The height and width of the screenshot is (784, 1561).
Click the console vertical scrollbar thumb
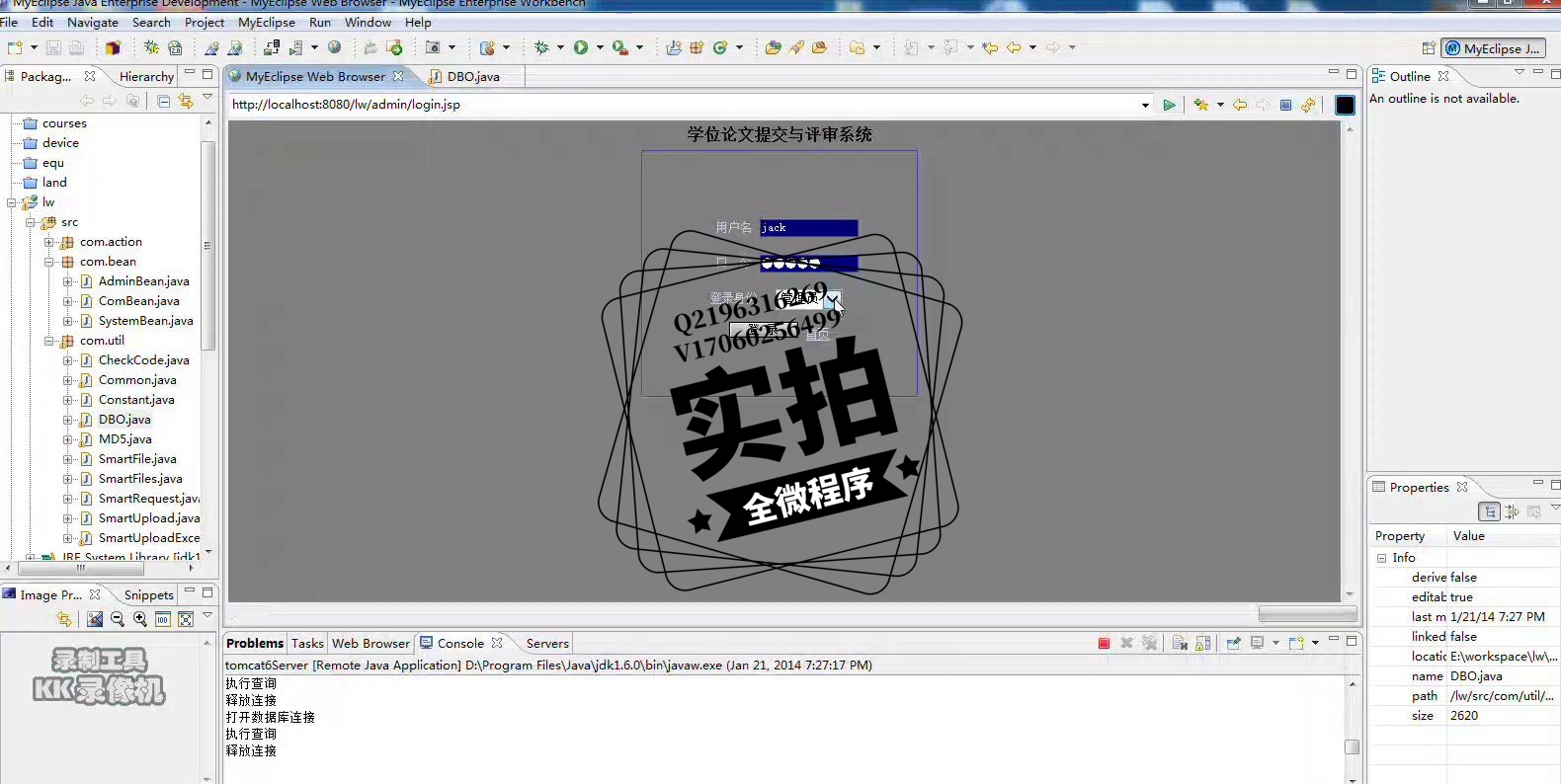click(x=1353, y=746)
